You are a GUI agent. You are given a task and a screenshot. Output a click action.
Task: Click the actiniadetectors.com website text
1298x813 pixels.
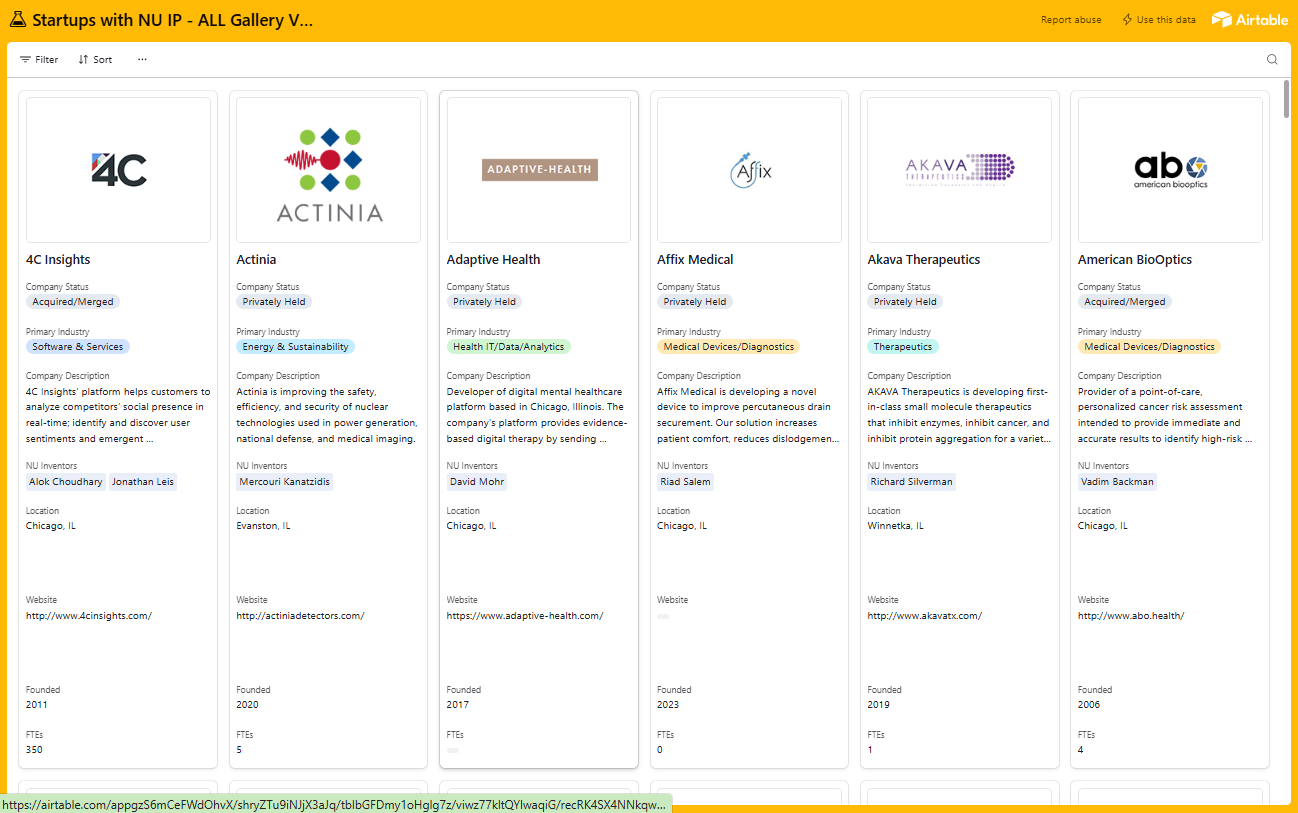[300, 616]
